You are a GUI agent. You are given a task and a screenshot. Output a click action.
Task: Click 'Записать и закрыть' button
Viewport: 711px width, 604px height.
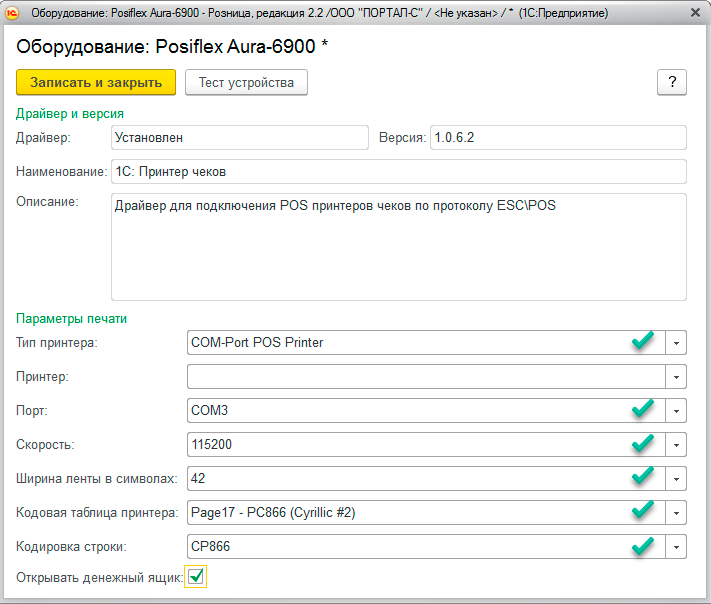point(96,82)
